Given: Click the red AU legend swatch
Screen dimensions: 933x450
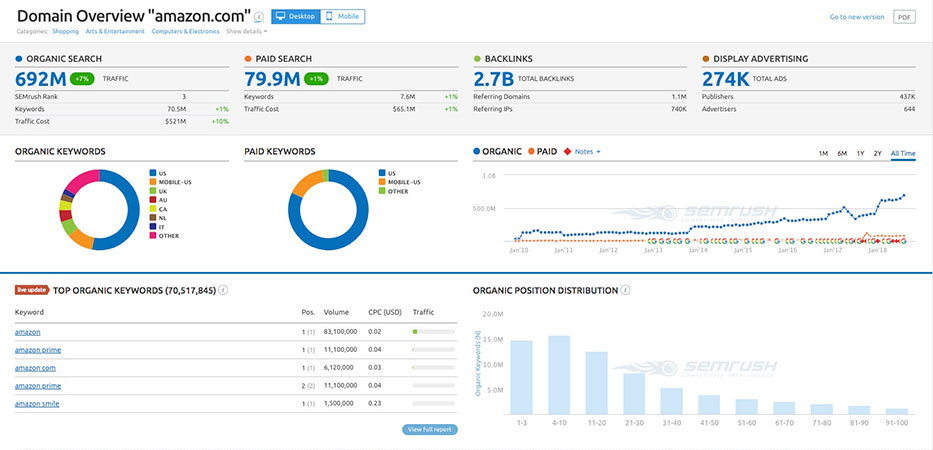Looking at the screenshot, I should 152,200.
